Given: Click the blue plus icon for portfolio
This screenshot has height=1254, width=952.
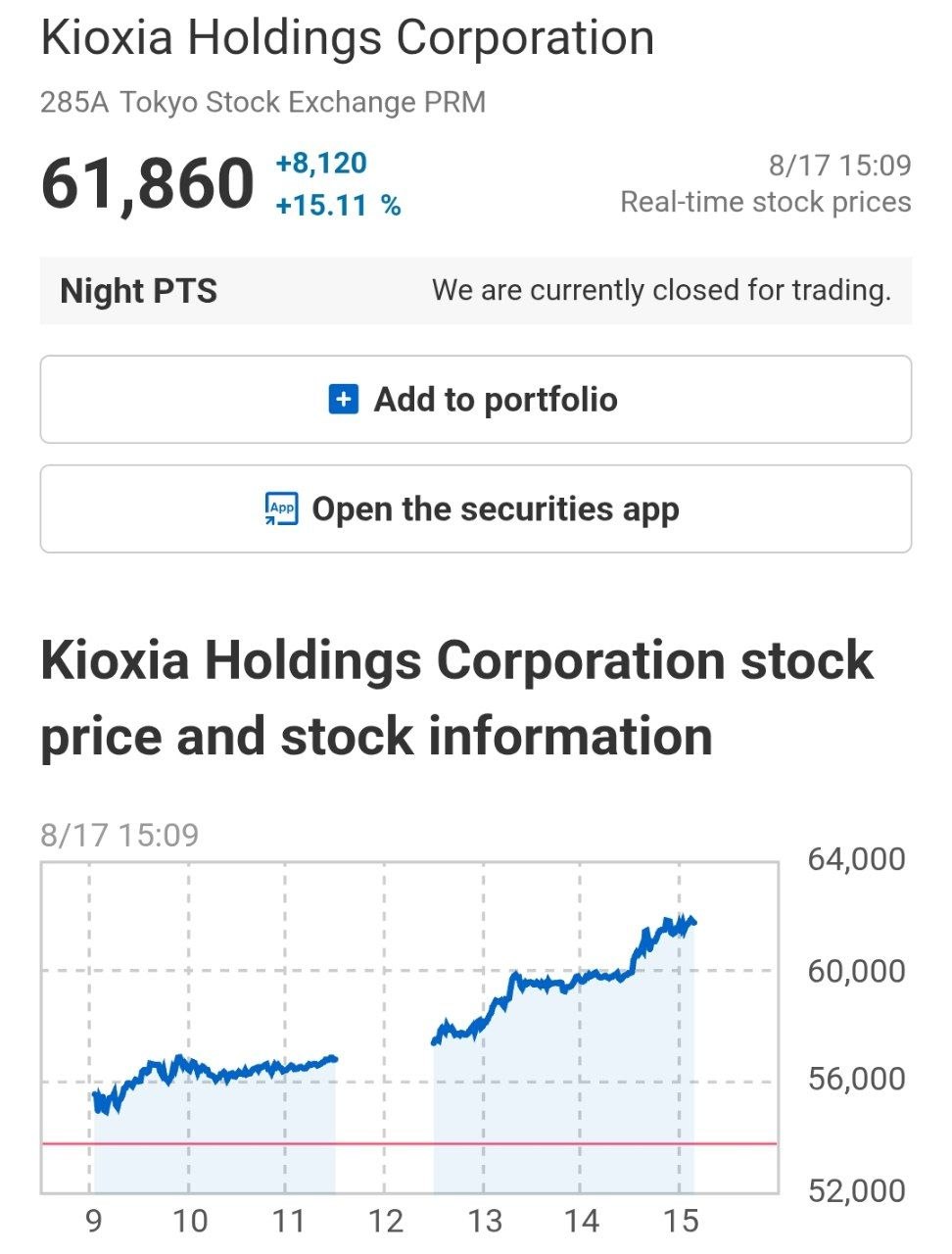Looking at the screenshot, I should click(x=343, y=400).
